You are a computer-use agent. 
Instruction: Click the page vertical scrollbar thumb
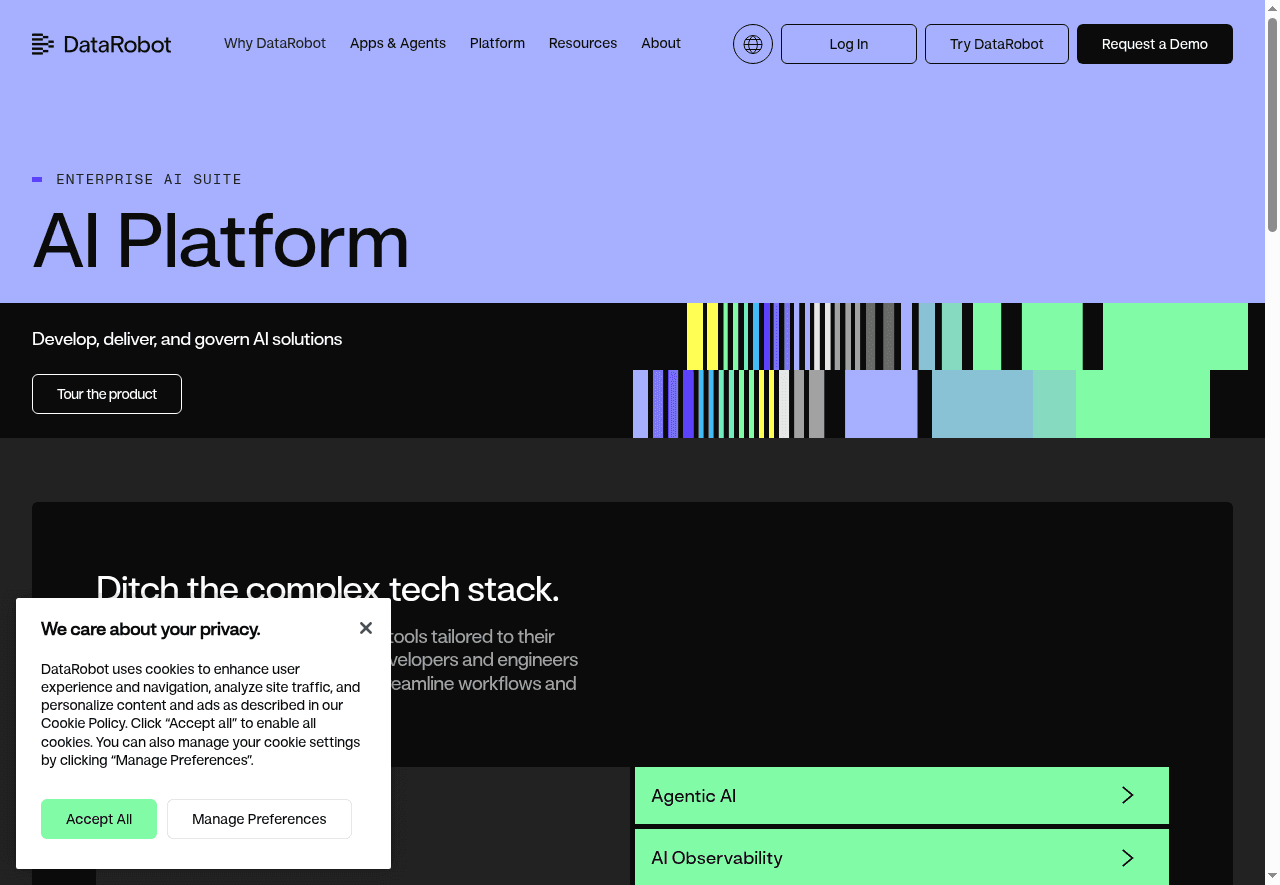(1272, 120)
